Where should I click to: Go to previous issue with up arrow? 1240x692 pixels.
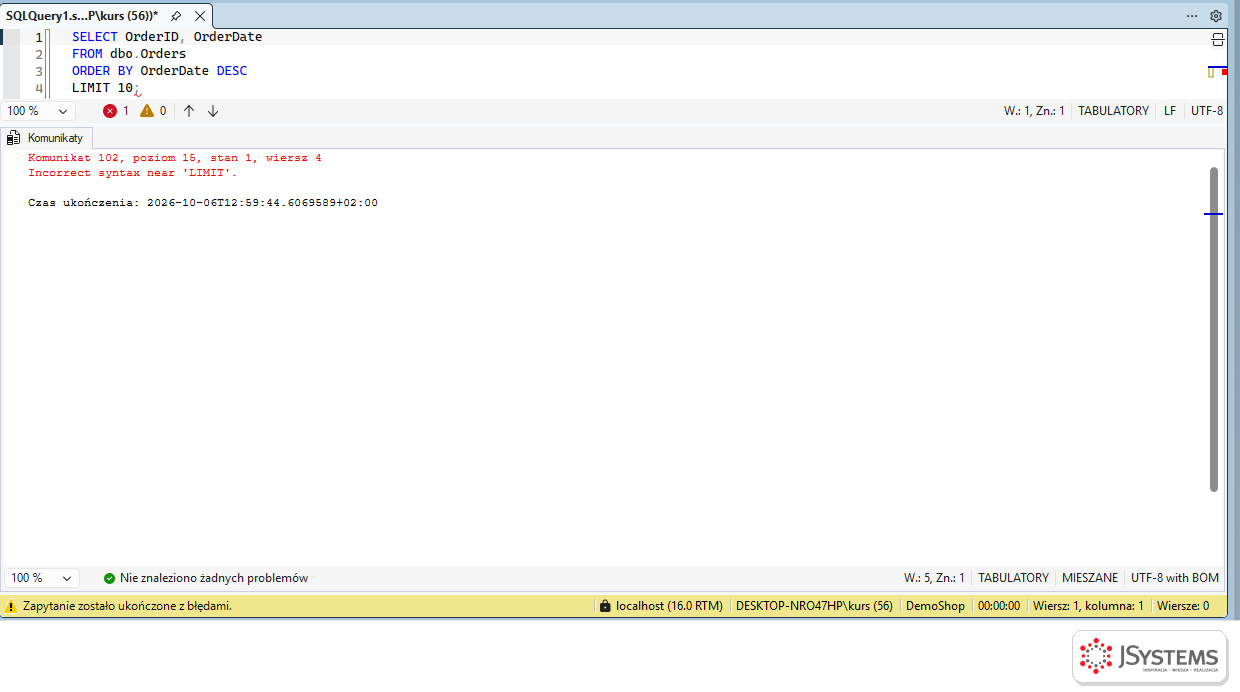189,111
